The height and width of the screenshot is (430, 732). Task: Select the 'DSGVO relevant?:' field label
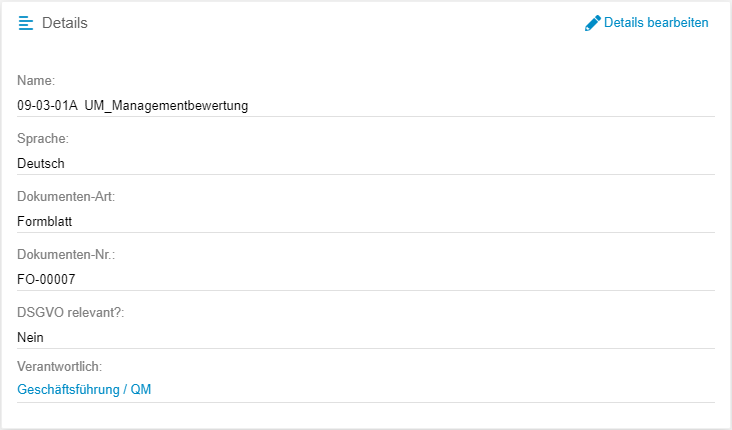tap(70, 312)
